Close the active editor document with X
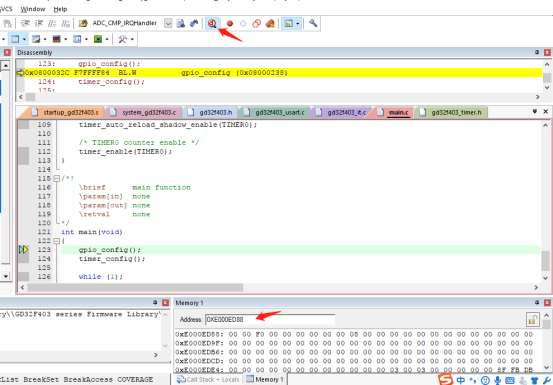 [x=546, y=111]
